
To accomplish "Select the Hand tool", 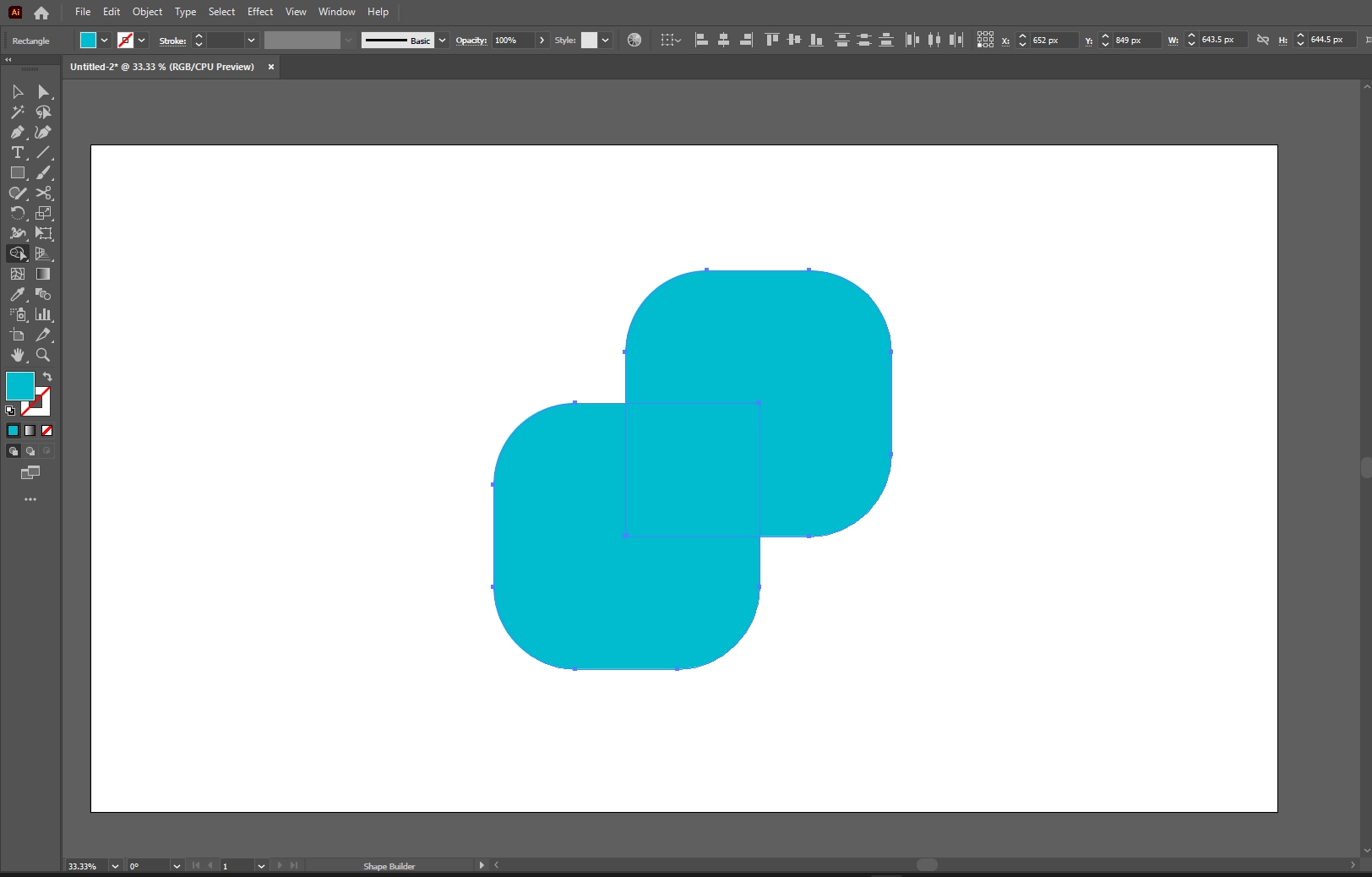I will click(x=18, y=355).
